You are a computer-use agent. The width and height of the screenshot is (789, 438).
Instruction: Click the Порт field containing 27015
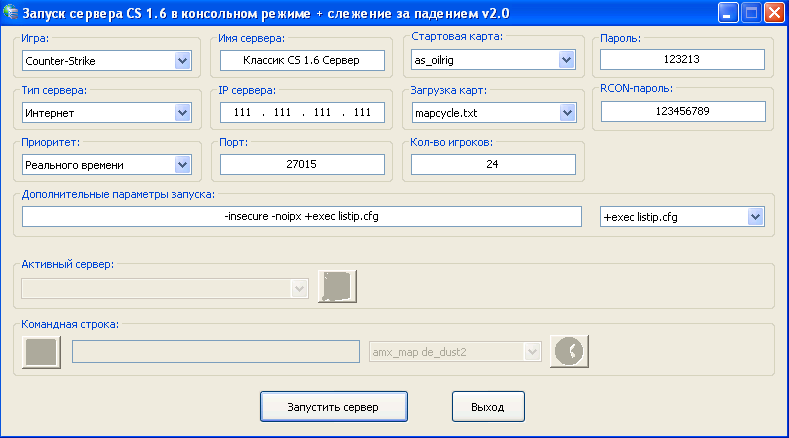303,164
